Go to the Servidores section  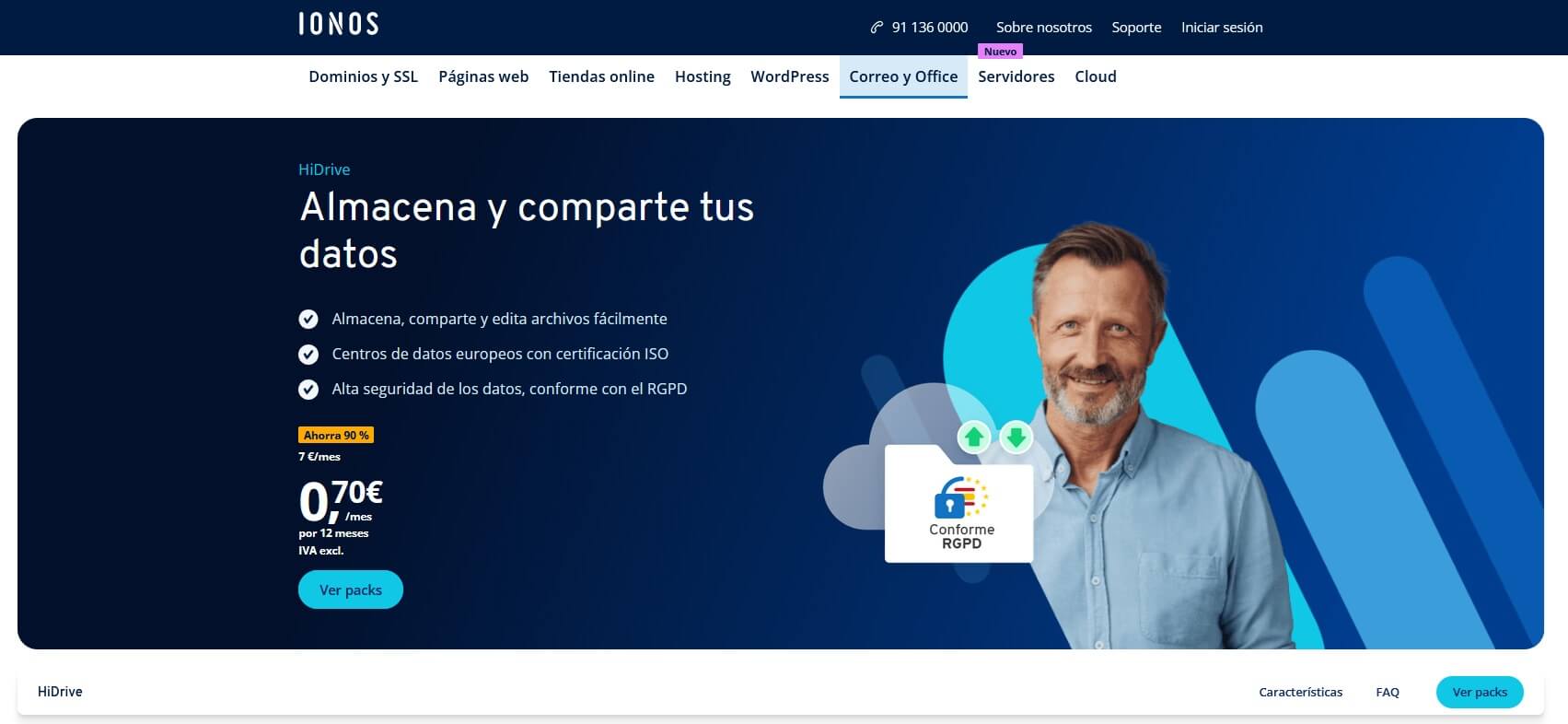point(1016,76)
